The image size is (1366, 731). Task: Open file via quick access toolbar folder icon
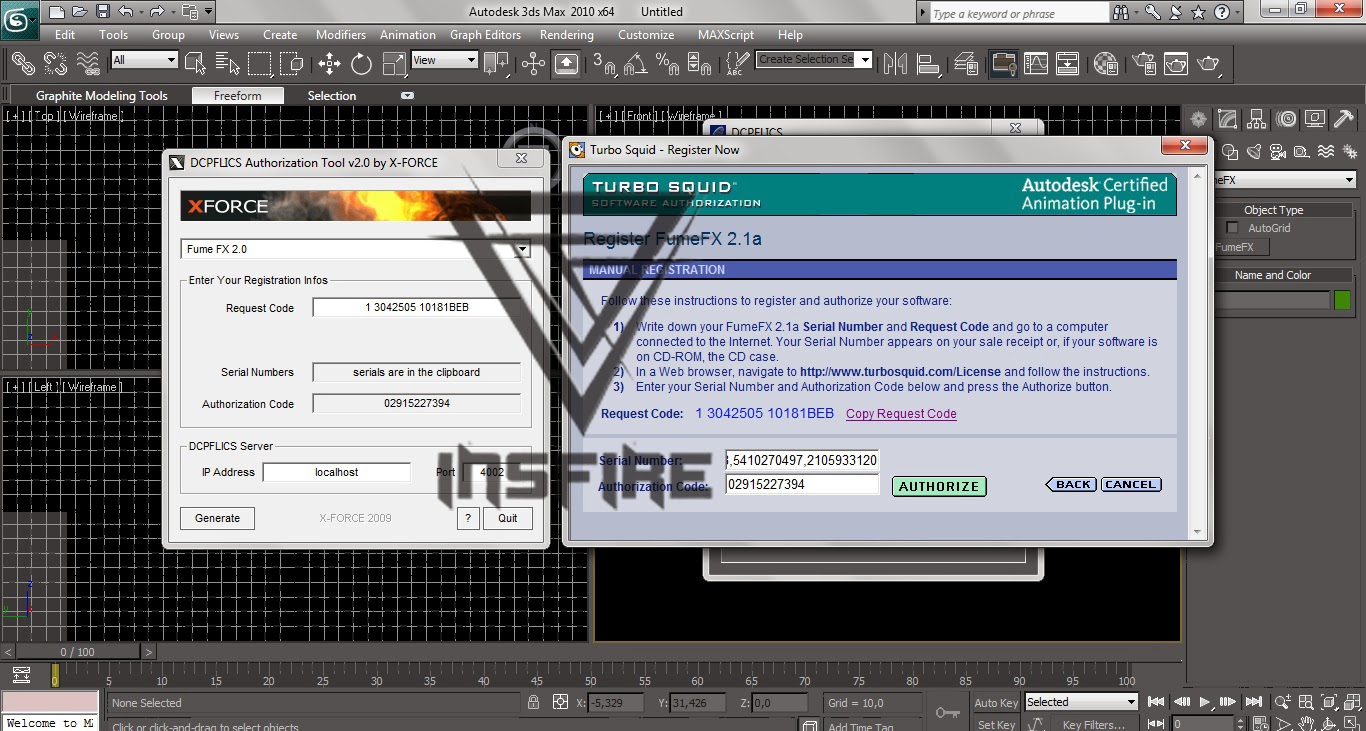pos(80,12)
